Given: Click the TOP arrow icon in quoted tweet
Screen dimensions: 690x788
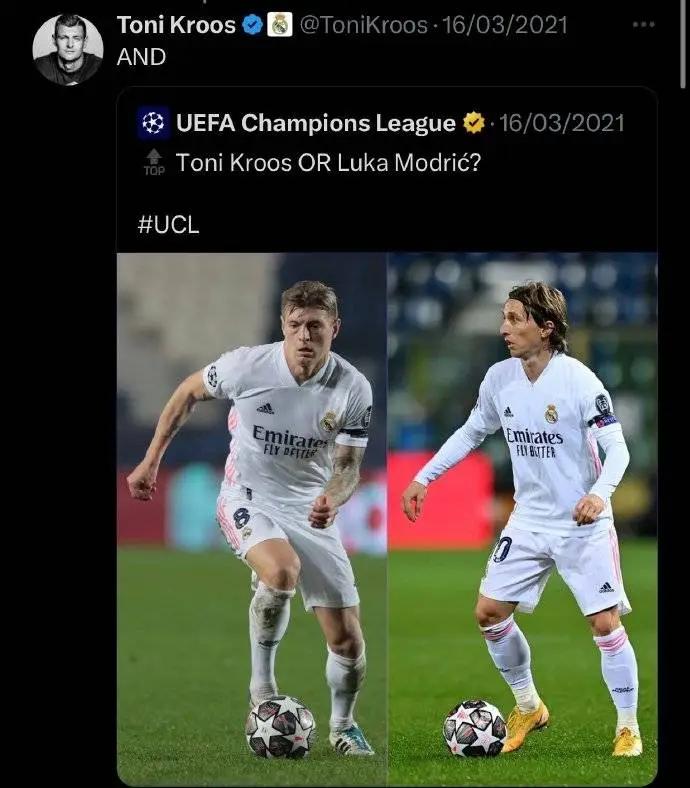Looking at the screenshot, I should tap(154, 162).
